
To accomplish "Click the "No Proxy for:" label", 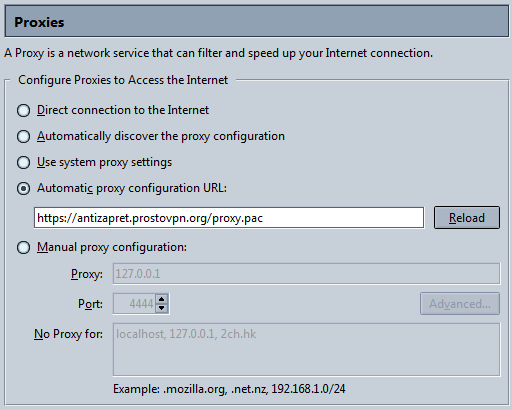I will [x=68, y=334].
